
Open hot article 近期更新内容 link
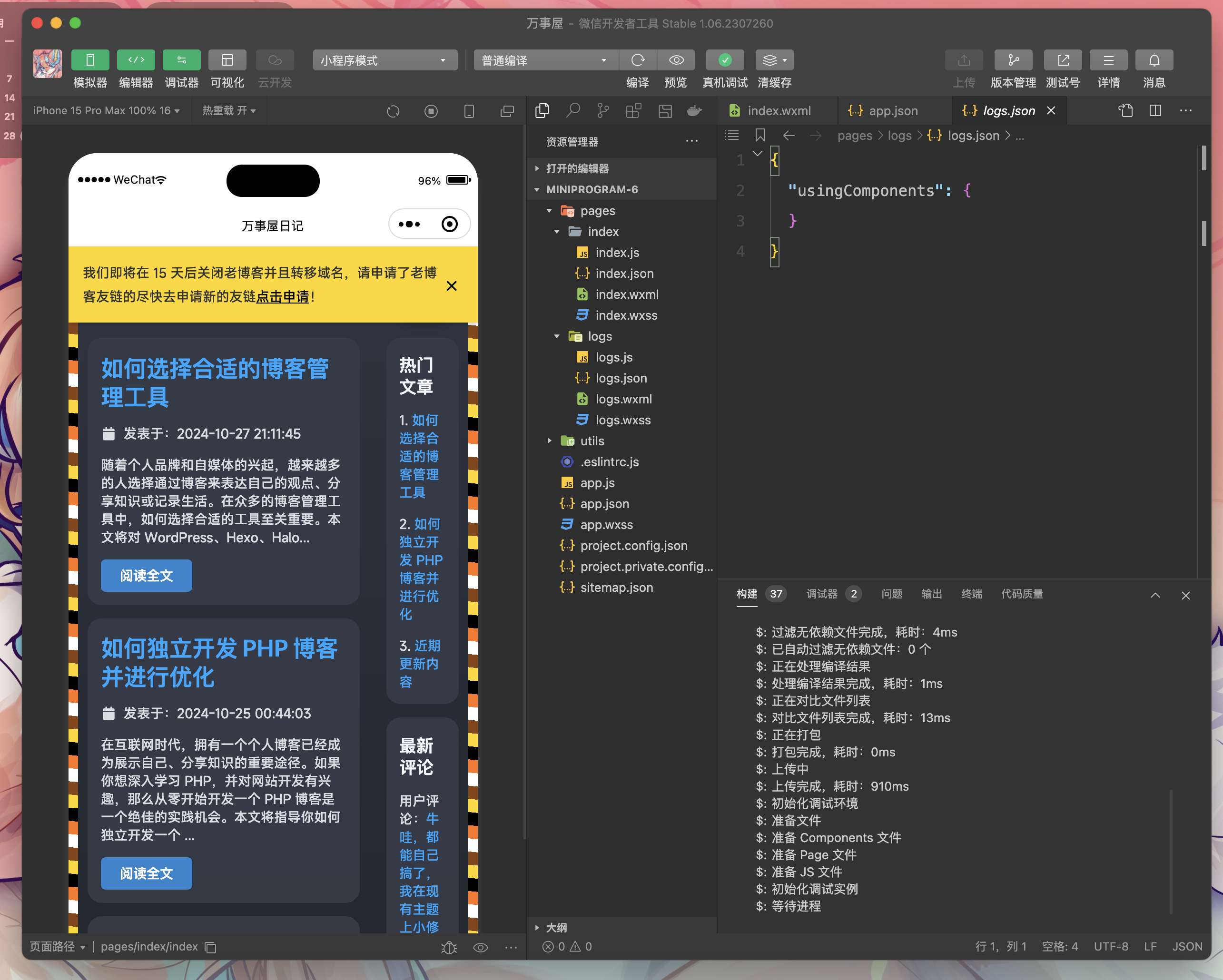click(x=420, y=664)
